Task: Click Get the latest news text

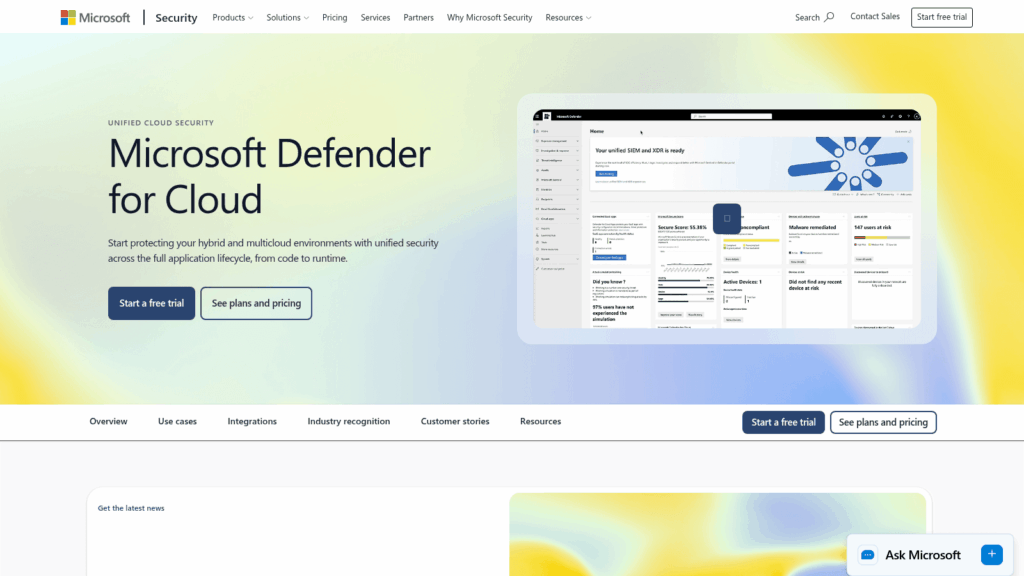Action: [x=131, y=508]
